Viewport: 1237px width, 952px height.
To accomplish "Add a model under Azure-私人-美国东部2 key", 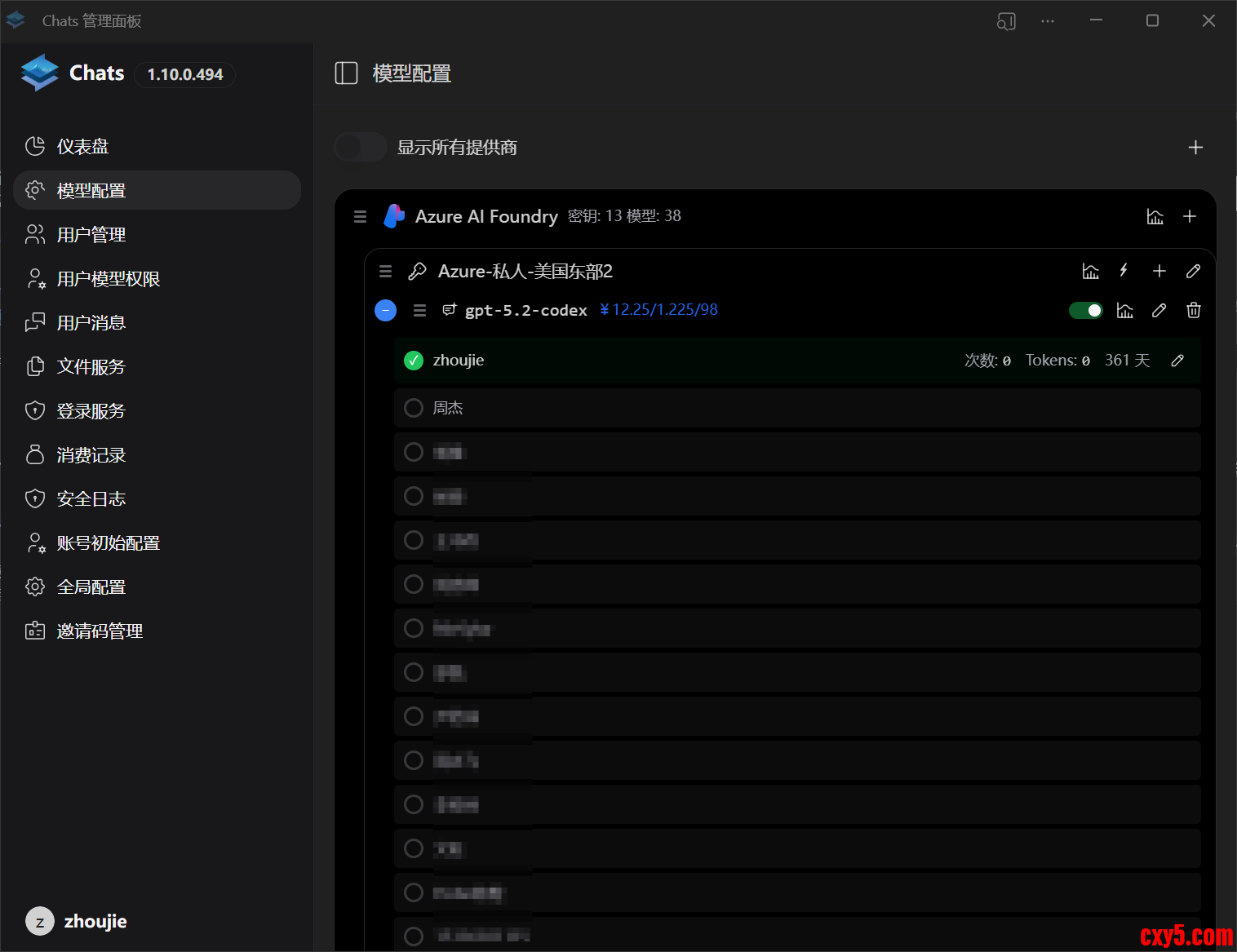I will click(x=1159, y=271).
